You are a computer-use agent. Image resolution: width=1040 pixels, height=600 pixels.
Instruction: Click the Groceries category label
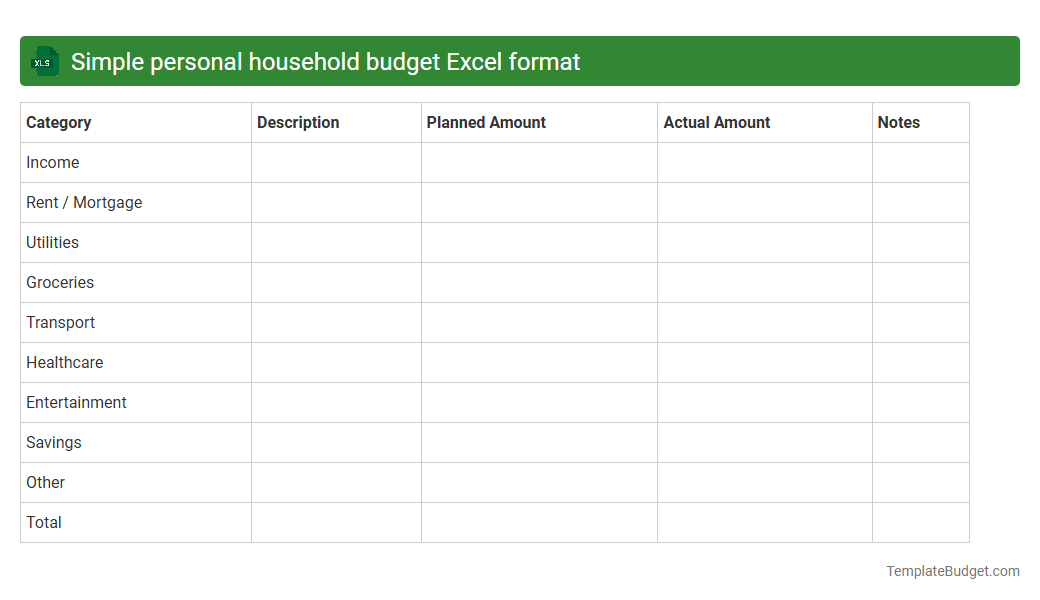[x=60, y=282]
